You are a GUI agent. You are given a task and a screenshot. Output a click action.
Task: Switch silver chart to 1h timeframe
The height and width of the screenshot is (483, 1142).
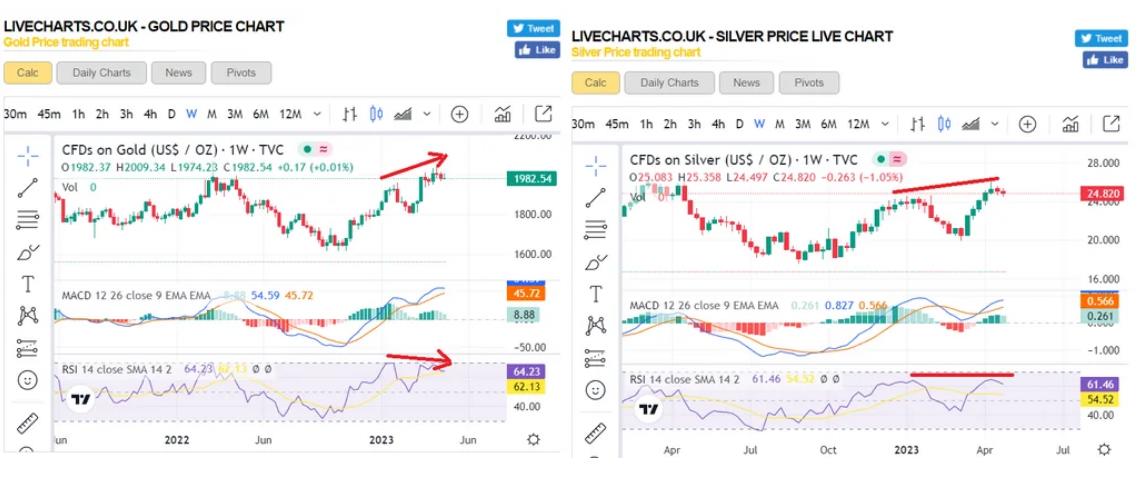coord(647,124)
